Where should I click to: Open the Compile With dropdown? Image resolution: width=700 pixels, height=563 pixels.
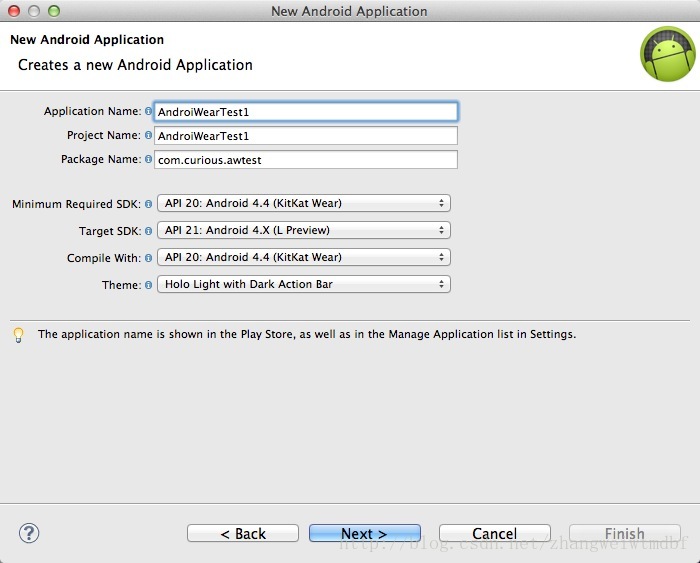(304, 257)
